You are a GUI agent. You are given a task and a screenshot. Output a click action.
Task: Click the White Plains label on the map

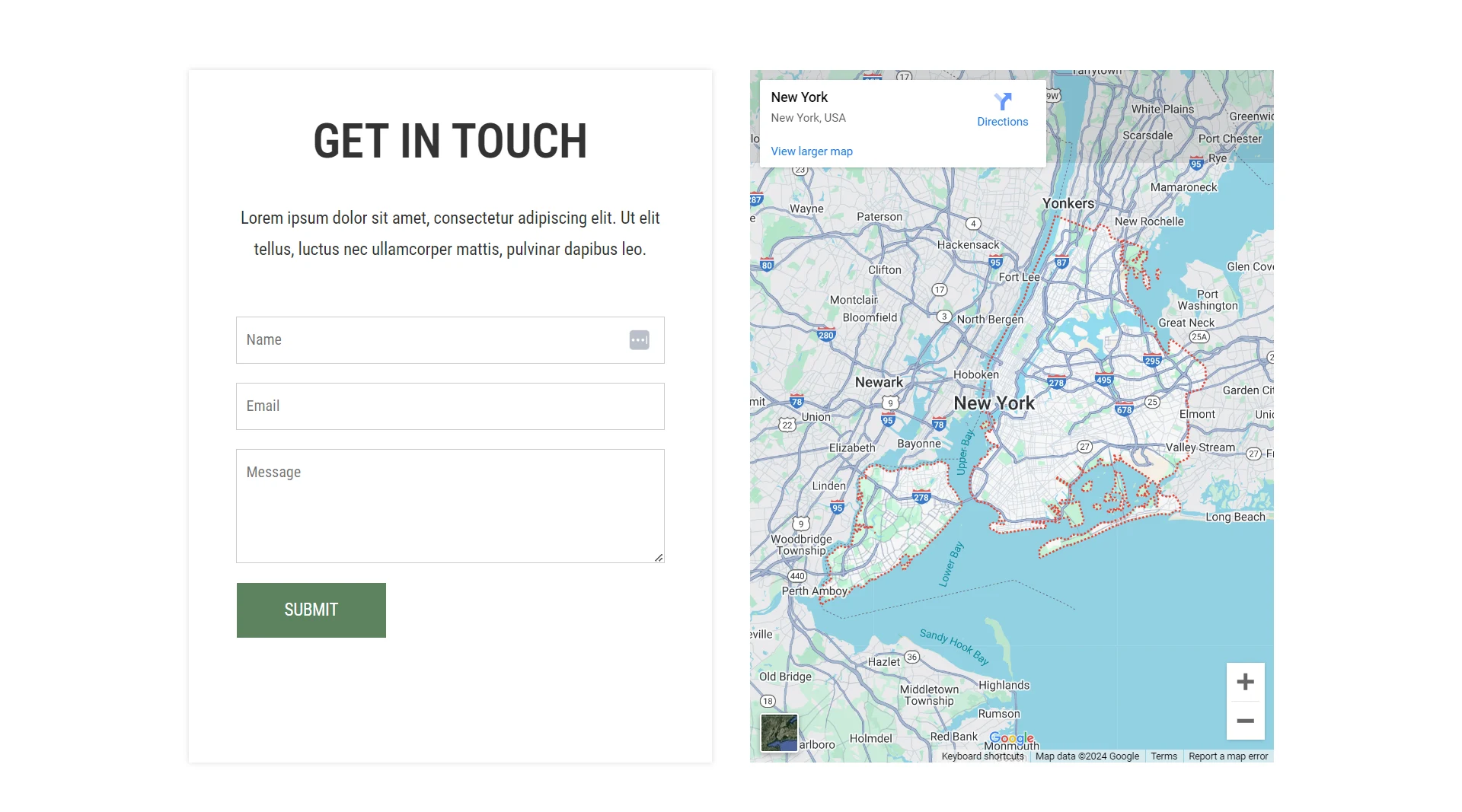tap(1163, 109)
